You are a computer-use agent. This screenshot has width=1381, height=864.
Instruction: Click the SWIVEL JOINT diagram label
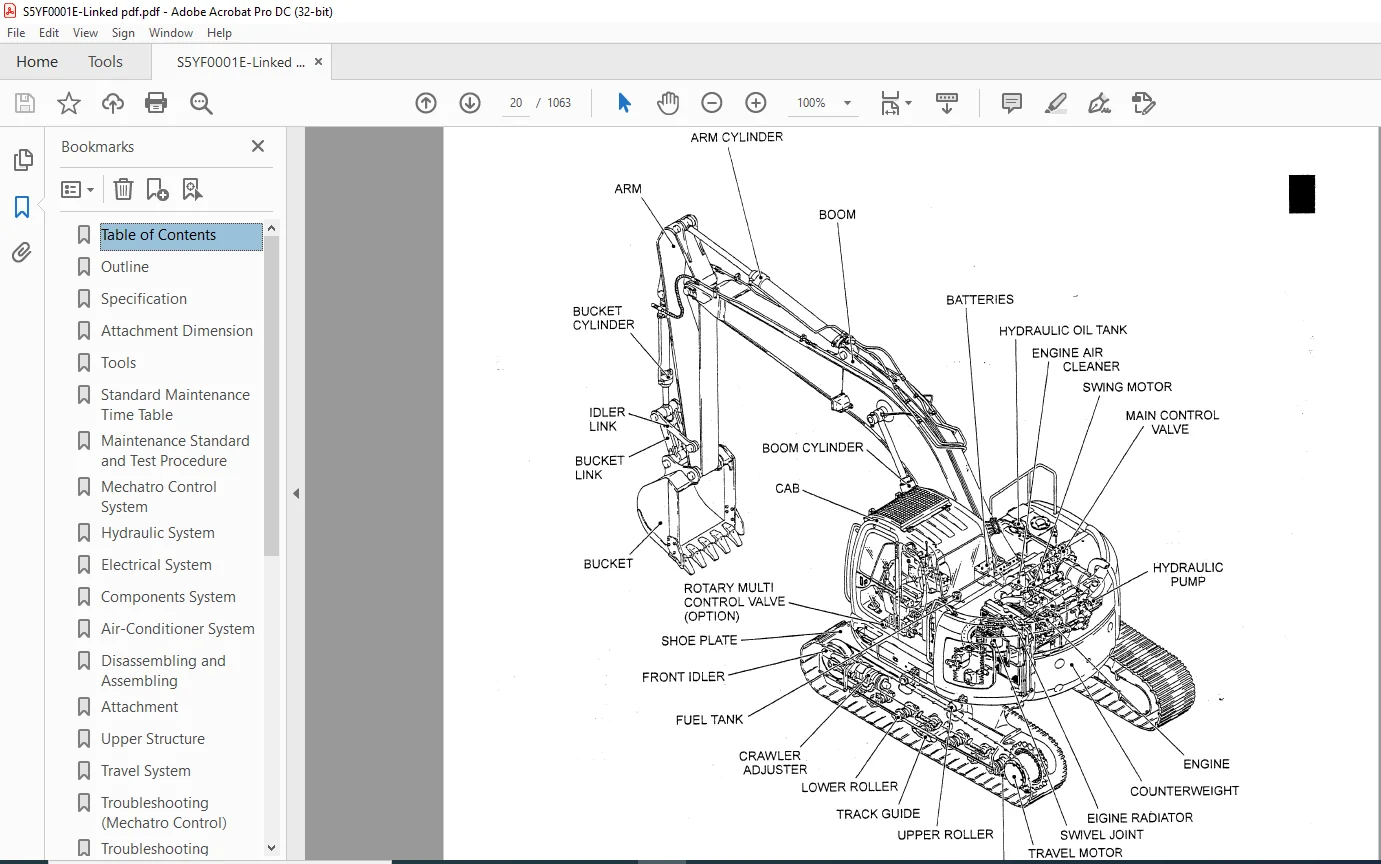coord(1102,835)
